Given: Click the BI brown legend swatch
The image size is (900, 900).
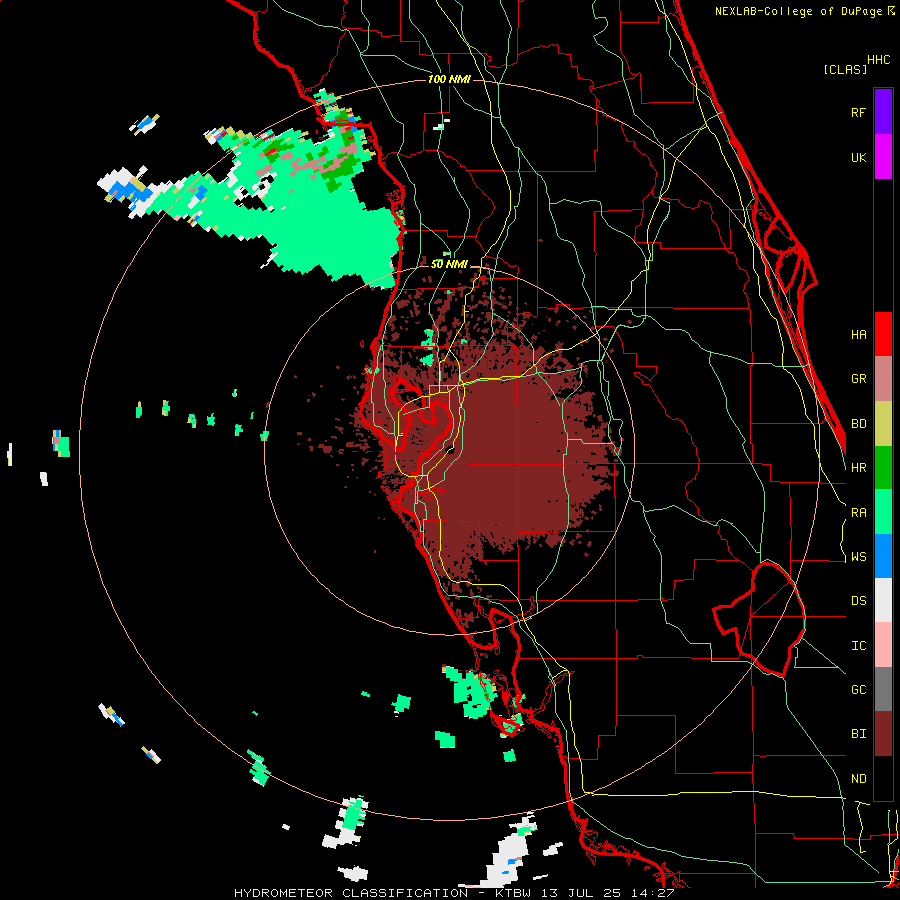Looking at the screenshot, I should coord(883,734).
